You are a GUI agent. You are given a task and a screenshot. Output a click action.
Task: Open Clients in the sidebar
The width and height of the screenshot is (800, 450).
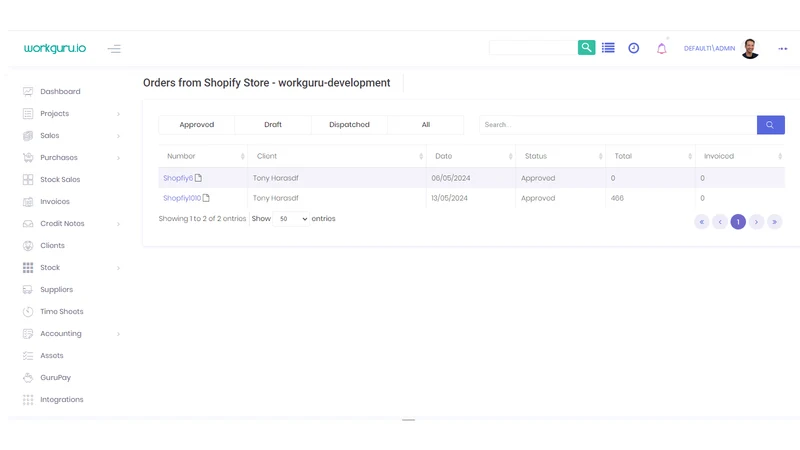tap(53, 245)
